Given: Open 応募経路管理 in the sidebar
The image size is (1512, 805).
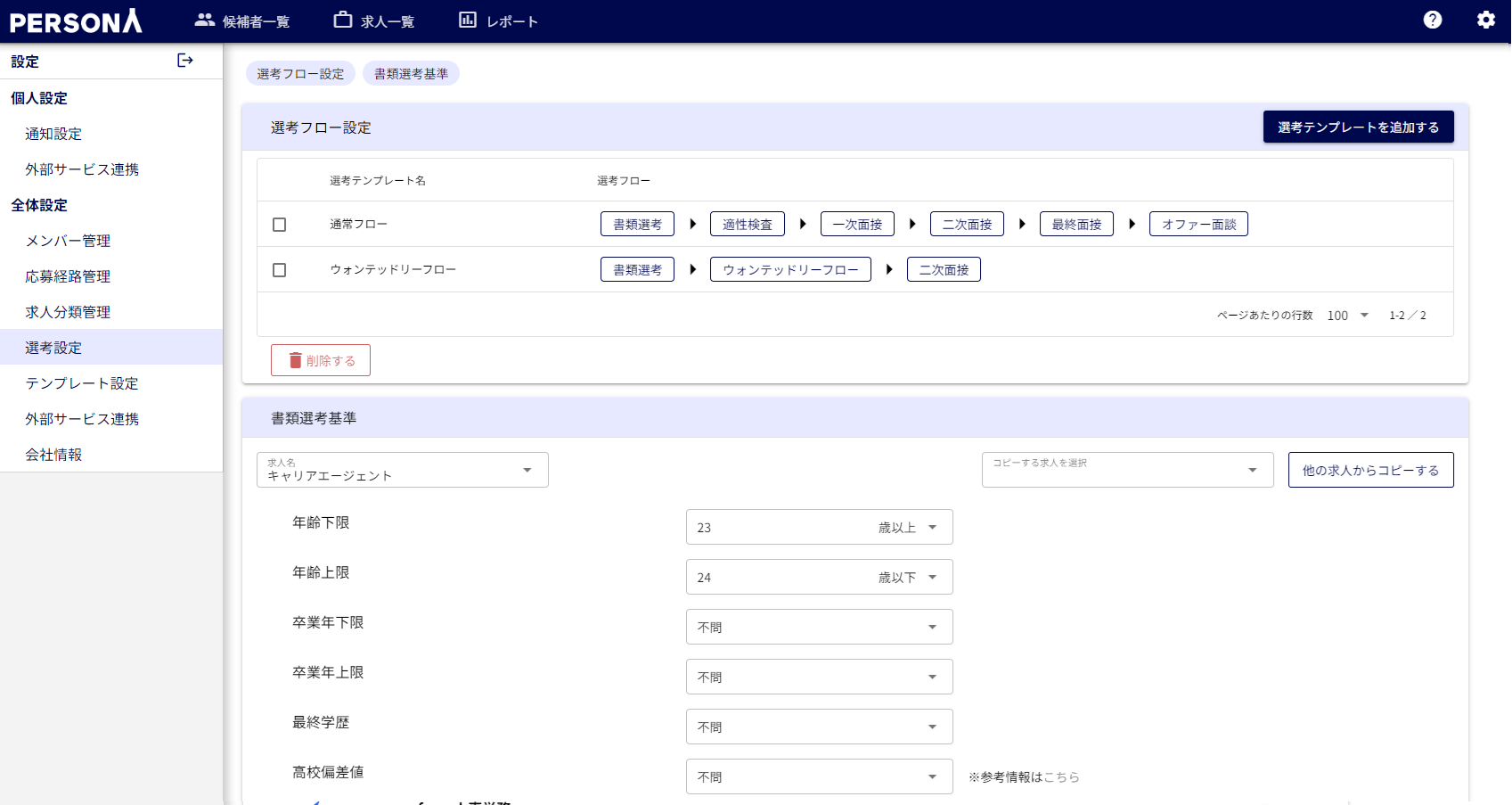Looking at the screenshot, I should (111, 276).
